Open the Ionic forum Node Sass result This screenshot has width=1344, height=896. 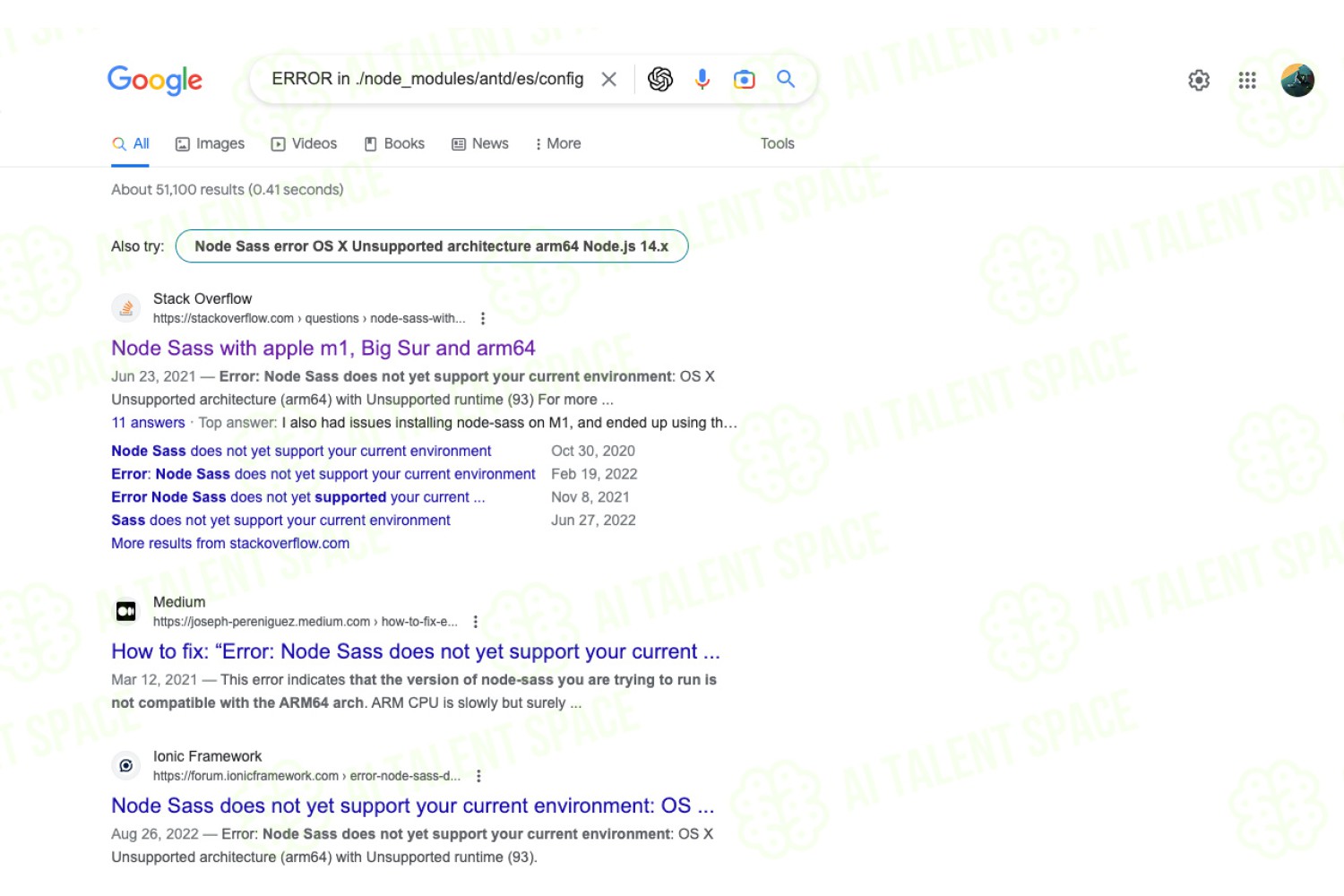(x=413, y=806)
